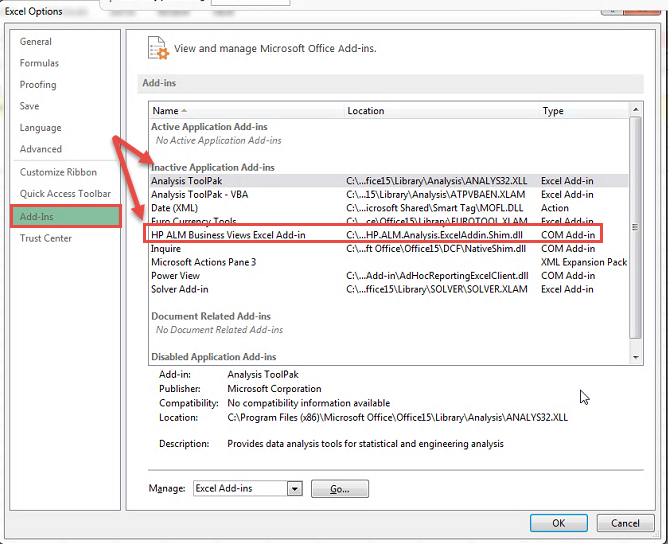668x544 pixels.
Task: Open Language settings category
Action: click(40, 128)
